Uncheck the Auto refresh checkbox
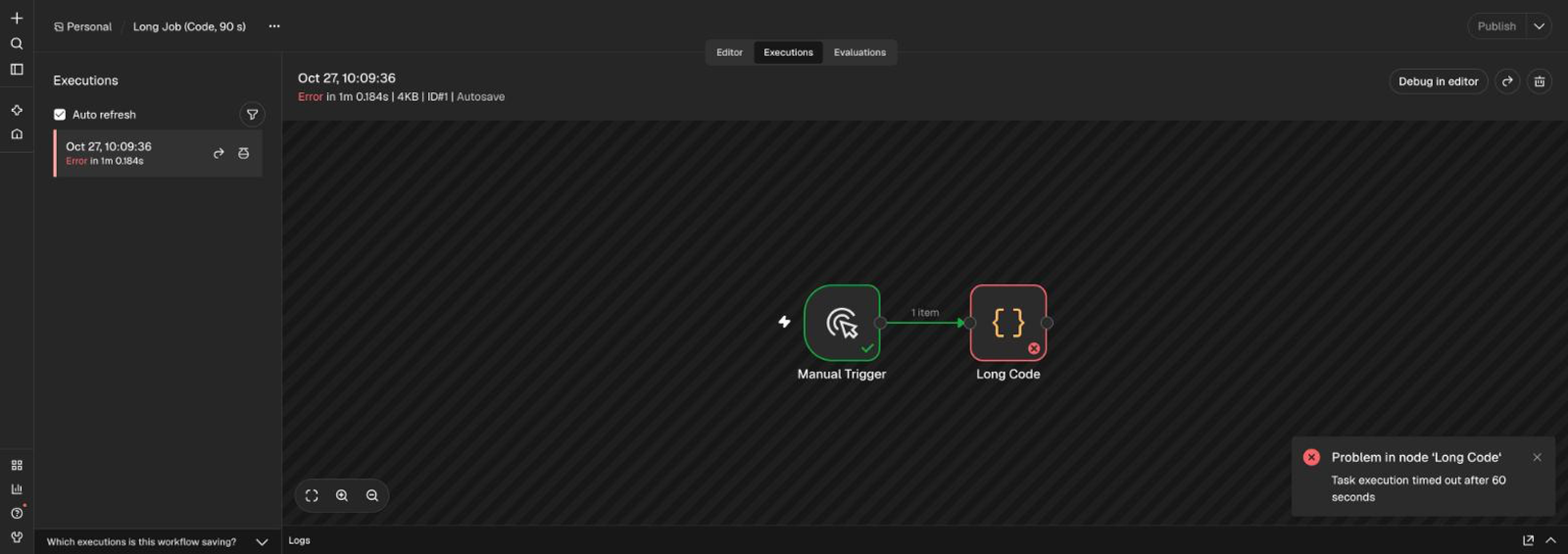Viewport: 1568px width, 554px height. click(60, 115)
